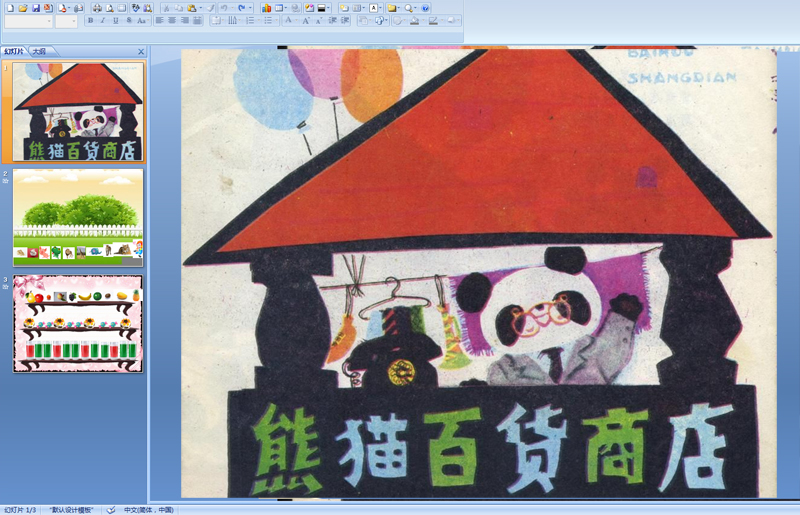This screenshot has height=515, width=800.
Task: Open the bullets dropdown arrow
Action: 277,20
